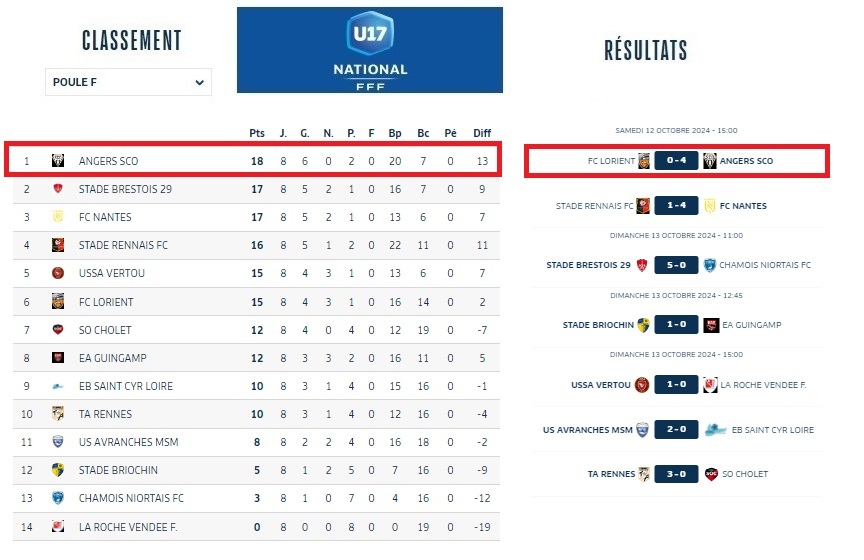864x560 pixels.
Task: Open the TA Rennes 3-0 SO Cholet score
Action: (x=677, y=474)
